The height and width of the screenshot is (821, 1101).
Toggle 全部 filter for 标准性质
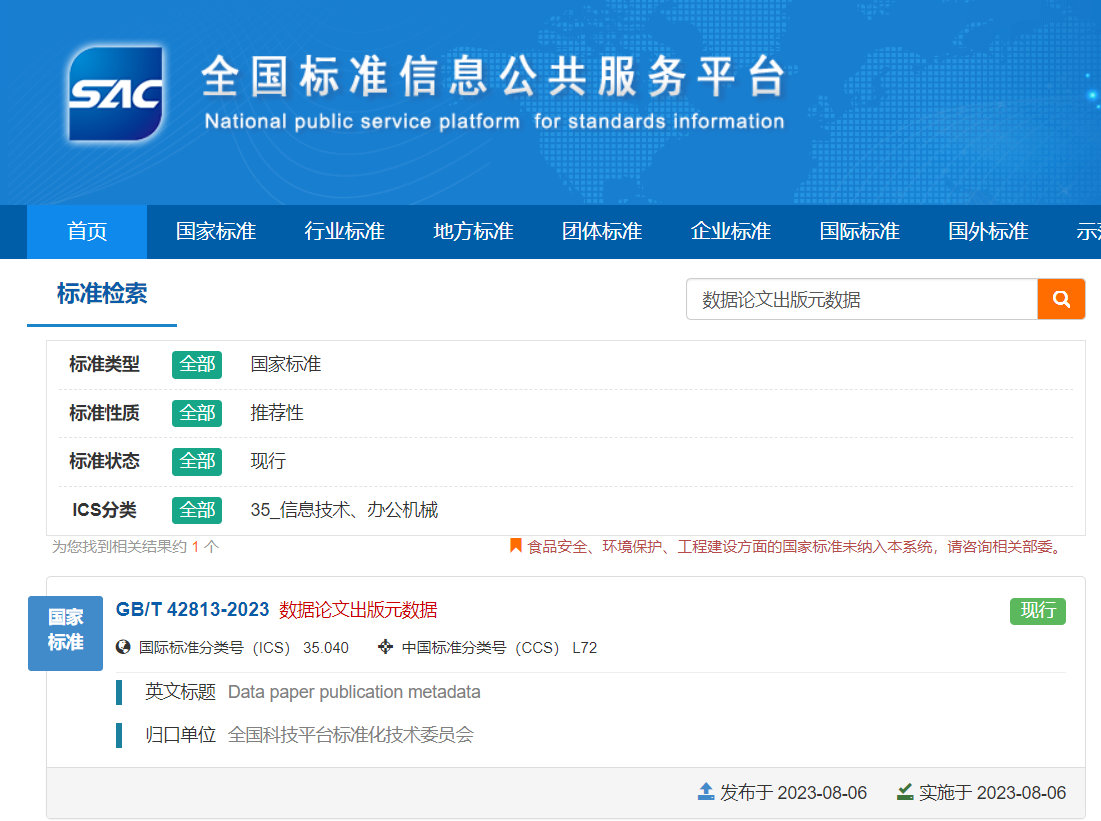(197, 412)
